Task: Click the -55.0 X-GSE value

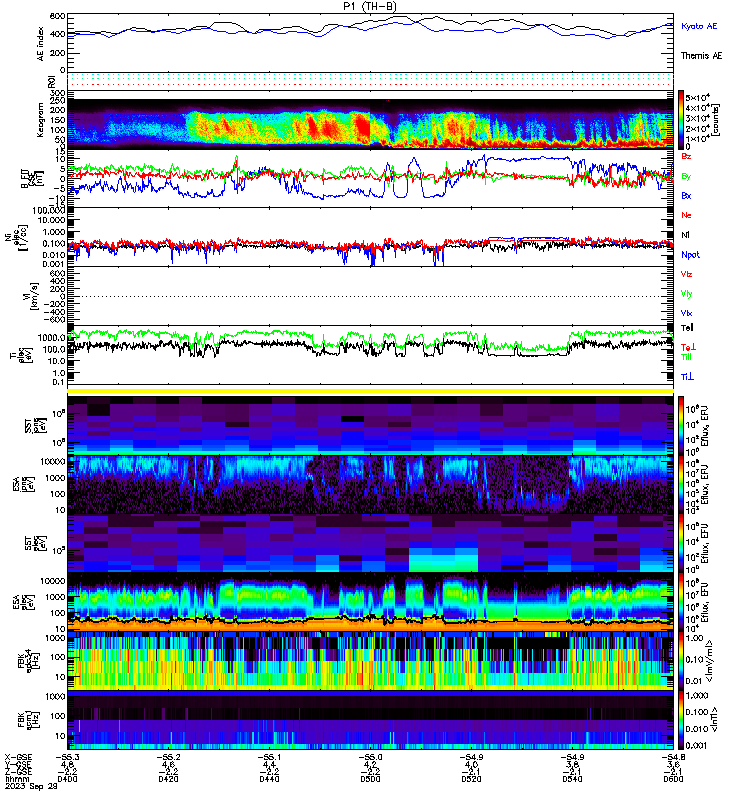Action: [370, 758]
